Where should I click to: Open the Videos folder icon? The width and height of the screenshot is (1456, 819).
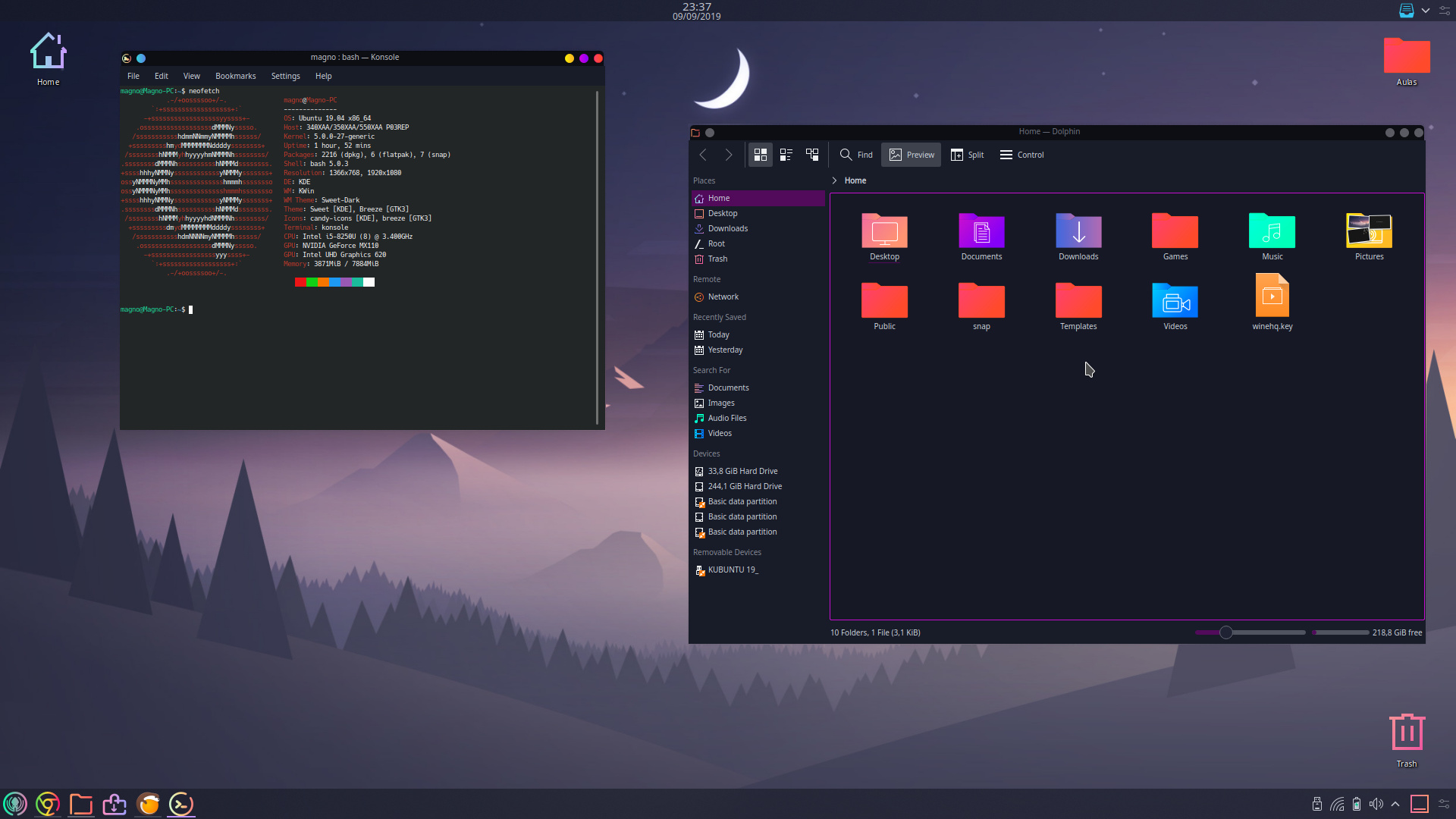click(1175, 301)
